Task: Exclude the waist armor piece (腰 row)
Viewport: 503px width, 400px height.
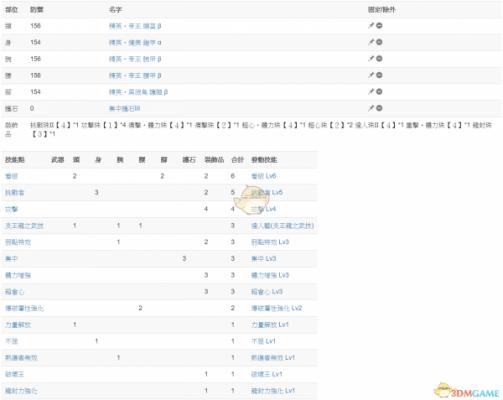Action: tap(379, 75)
